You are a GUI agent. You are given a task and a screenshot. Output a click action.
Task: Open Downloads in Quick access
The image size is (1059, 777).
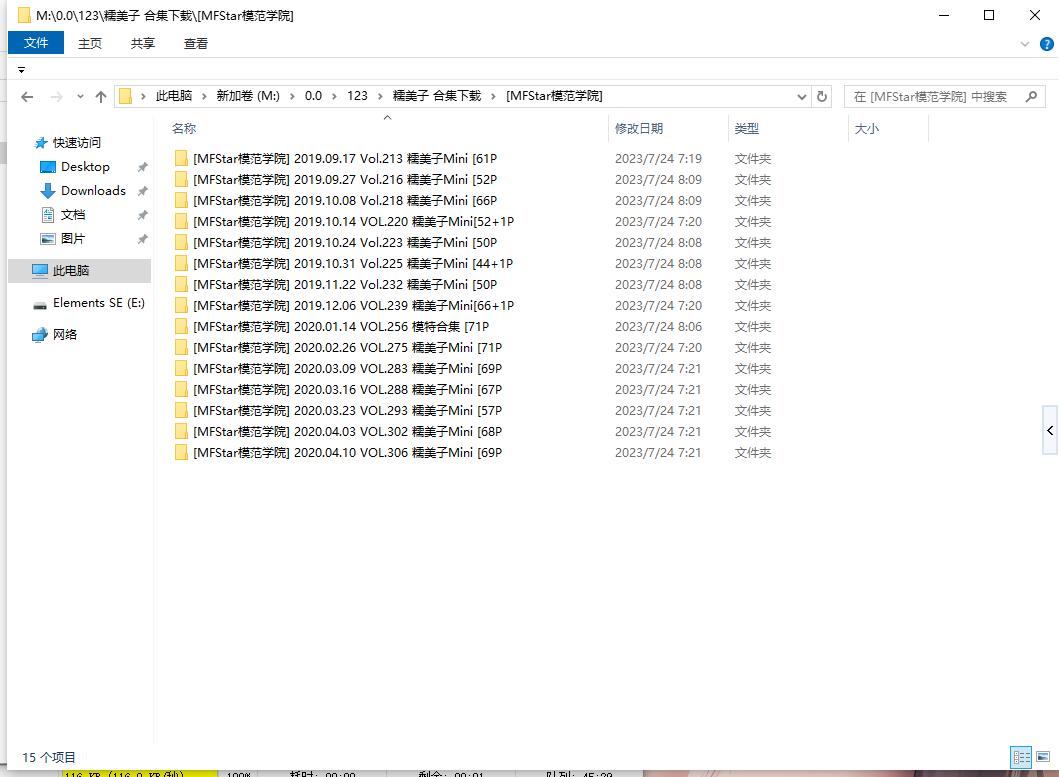click(x=93, y=191)
